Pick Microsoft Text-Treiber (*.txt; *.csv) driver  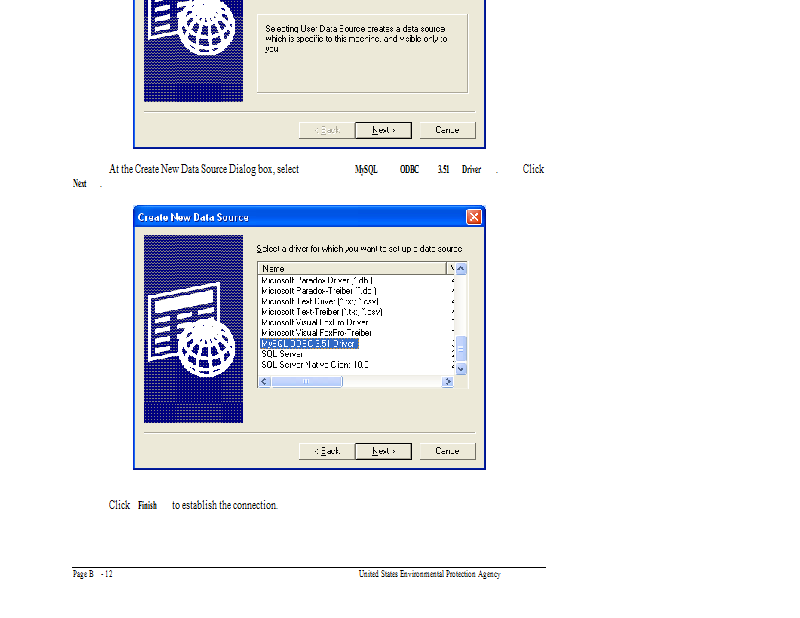coord(322,312)
